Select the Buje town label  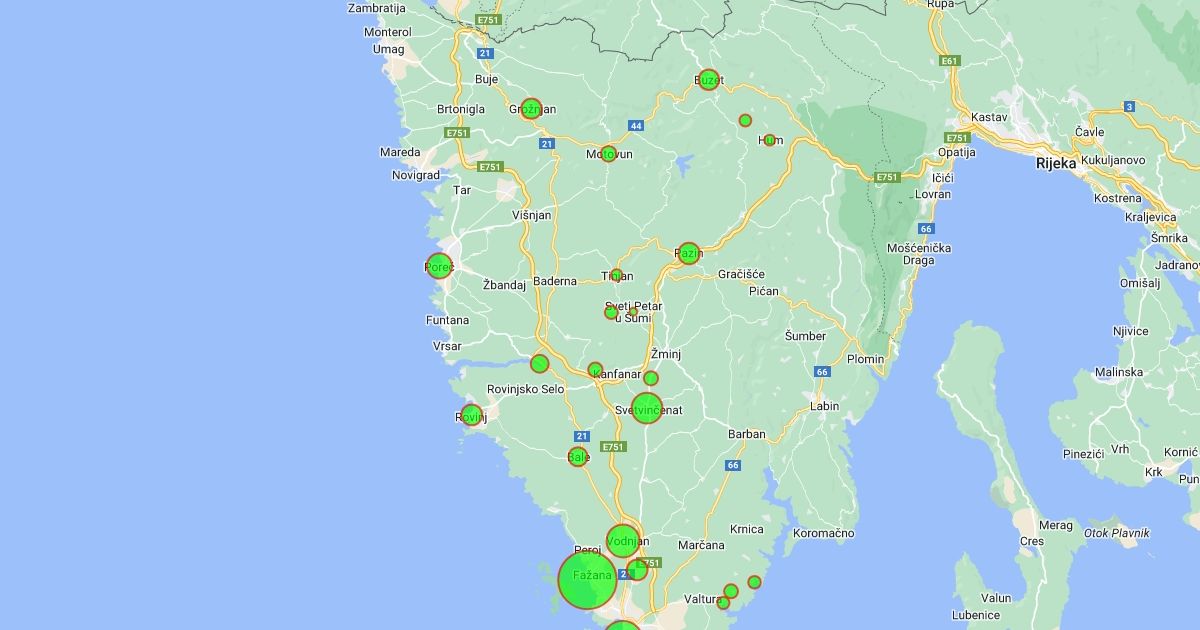coord(486,79)
